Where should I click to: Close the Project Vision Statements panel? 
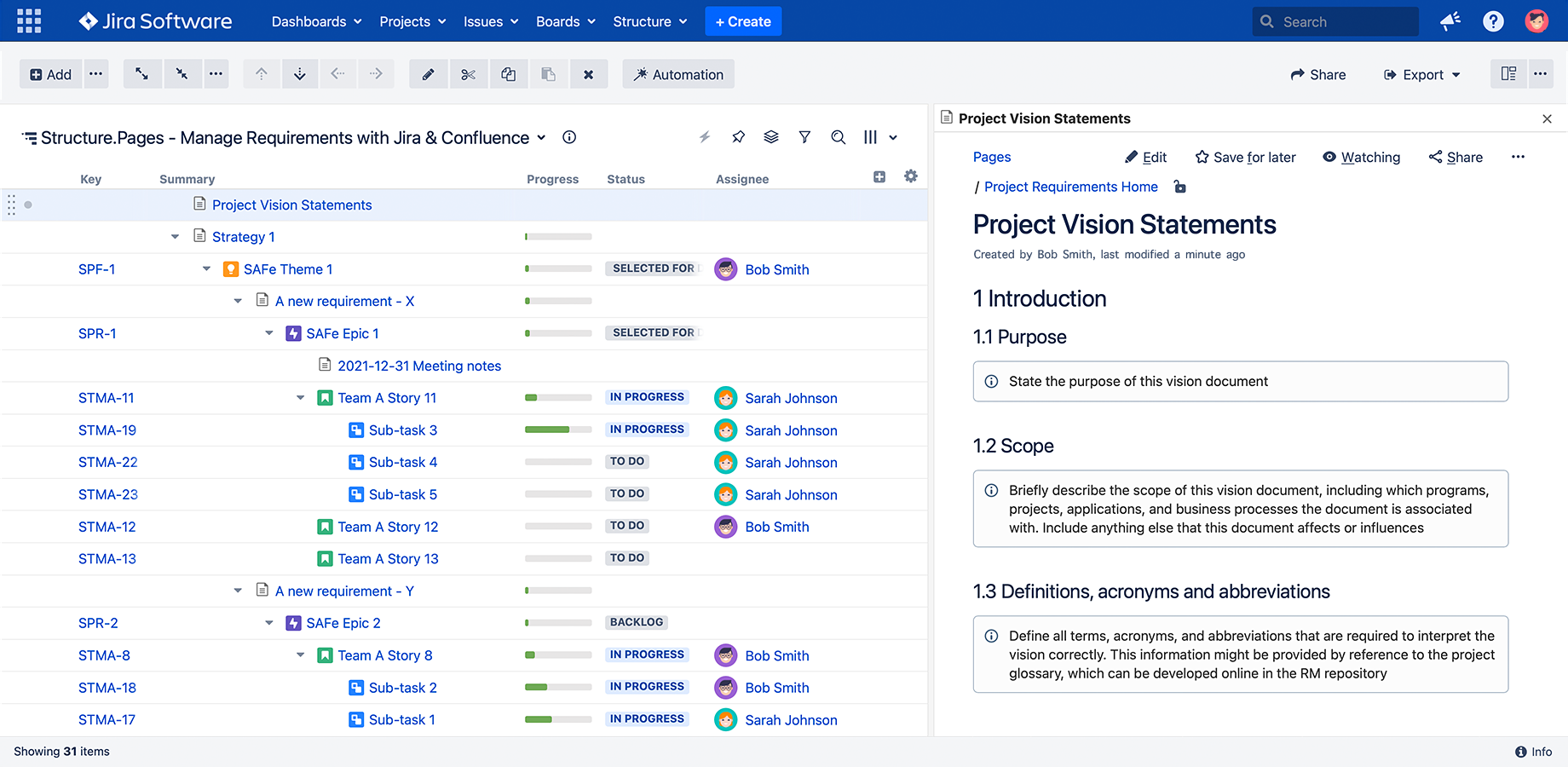point(1548,119)
